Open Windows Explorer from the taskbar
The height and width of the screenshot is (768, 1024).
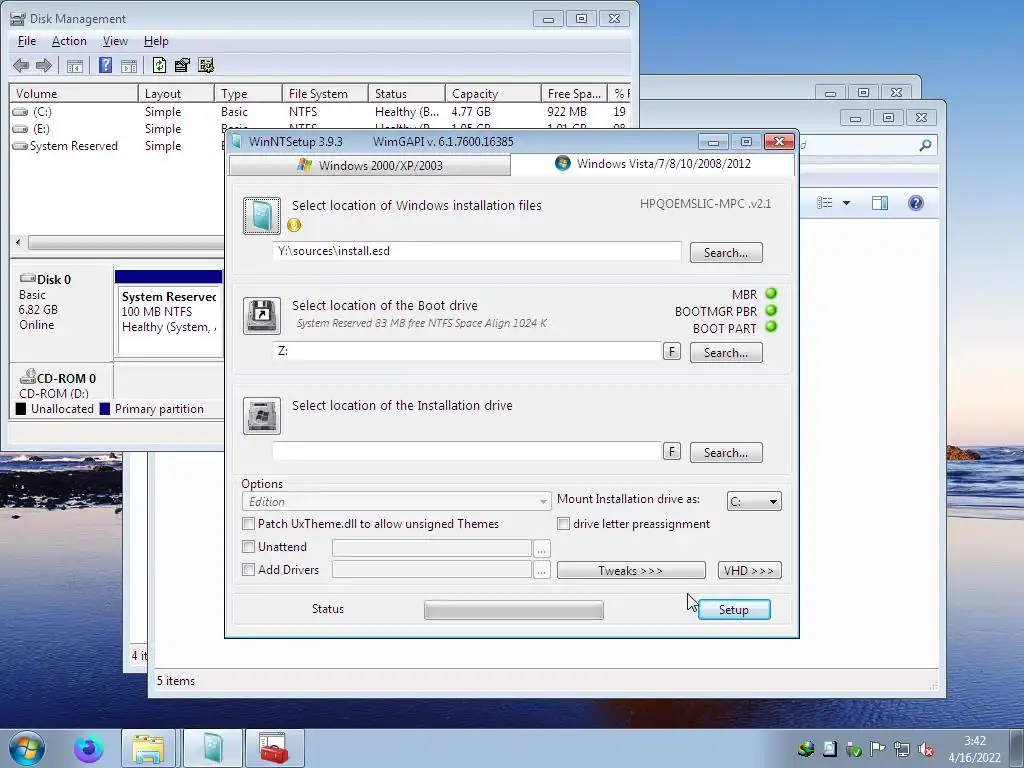click(148, 748)
